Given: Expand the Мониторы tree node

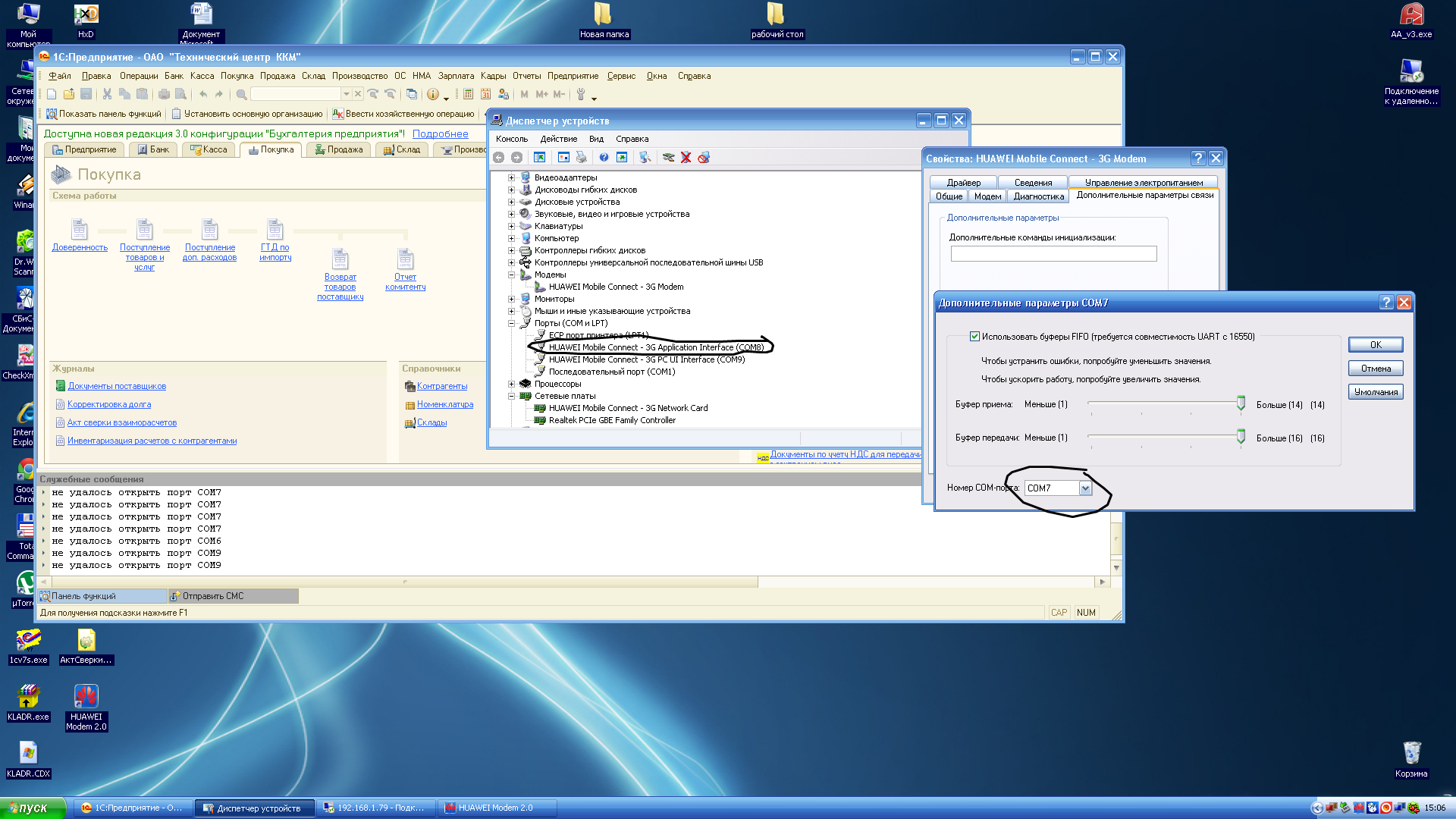Looking at the screenshot, I should 511,299.
